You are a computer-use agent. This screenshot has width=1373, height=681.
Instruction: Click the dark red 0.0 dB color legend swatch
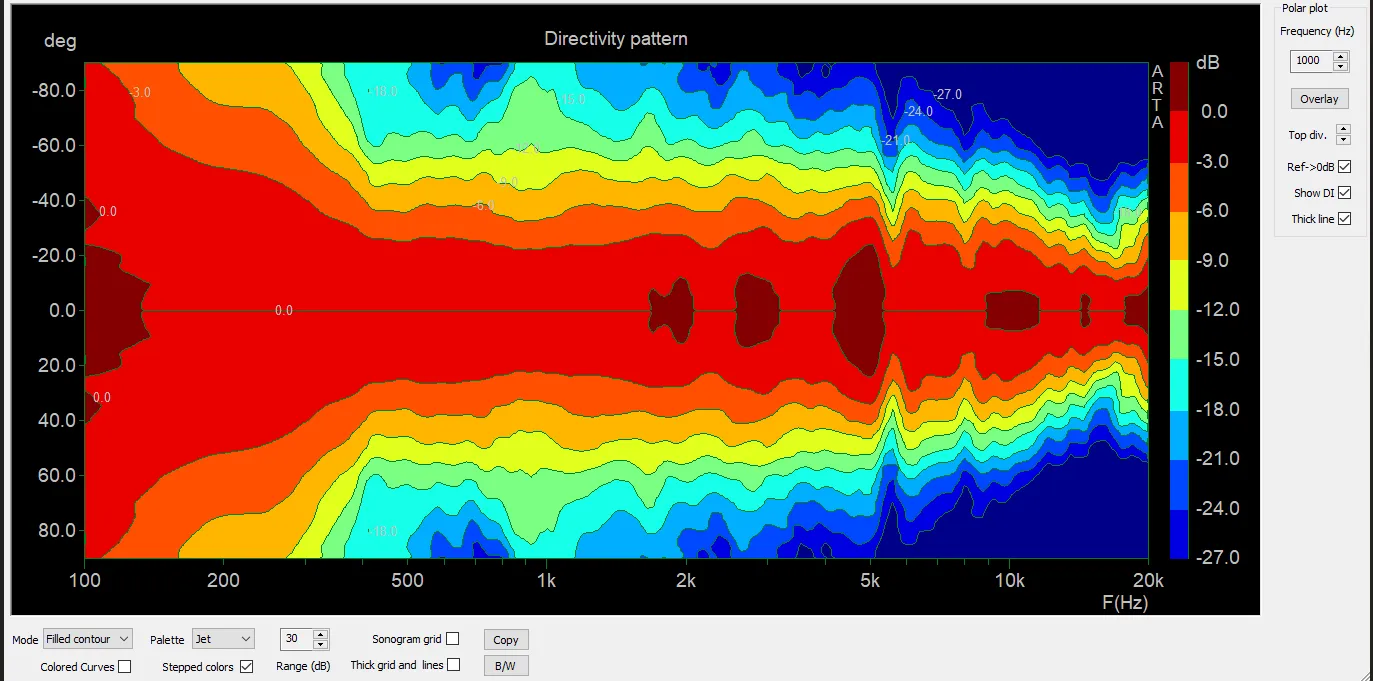click(1179, 87)
